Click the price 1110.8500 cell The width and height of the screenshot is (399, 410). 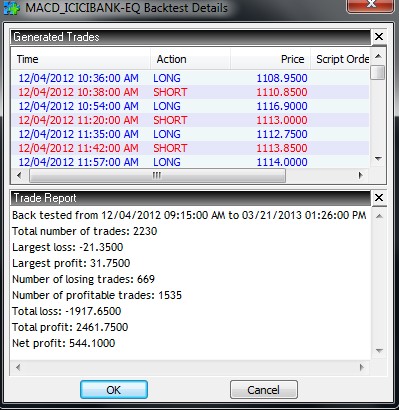282,92
